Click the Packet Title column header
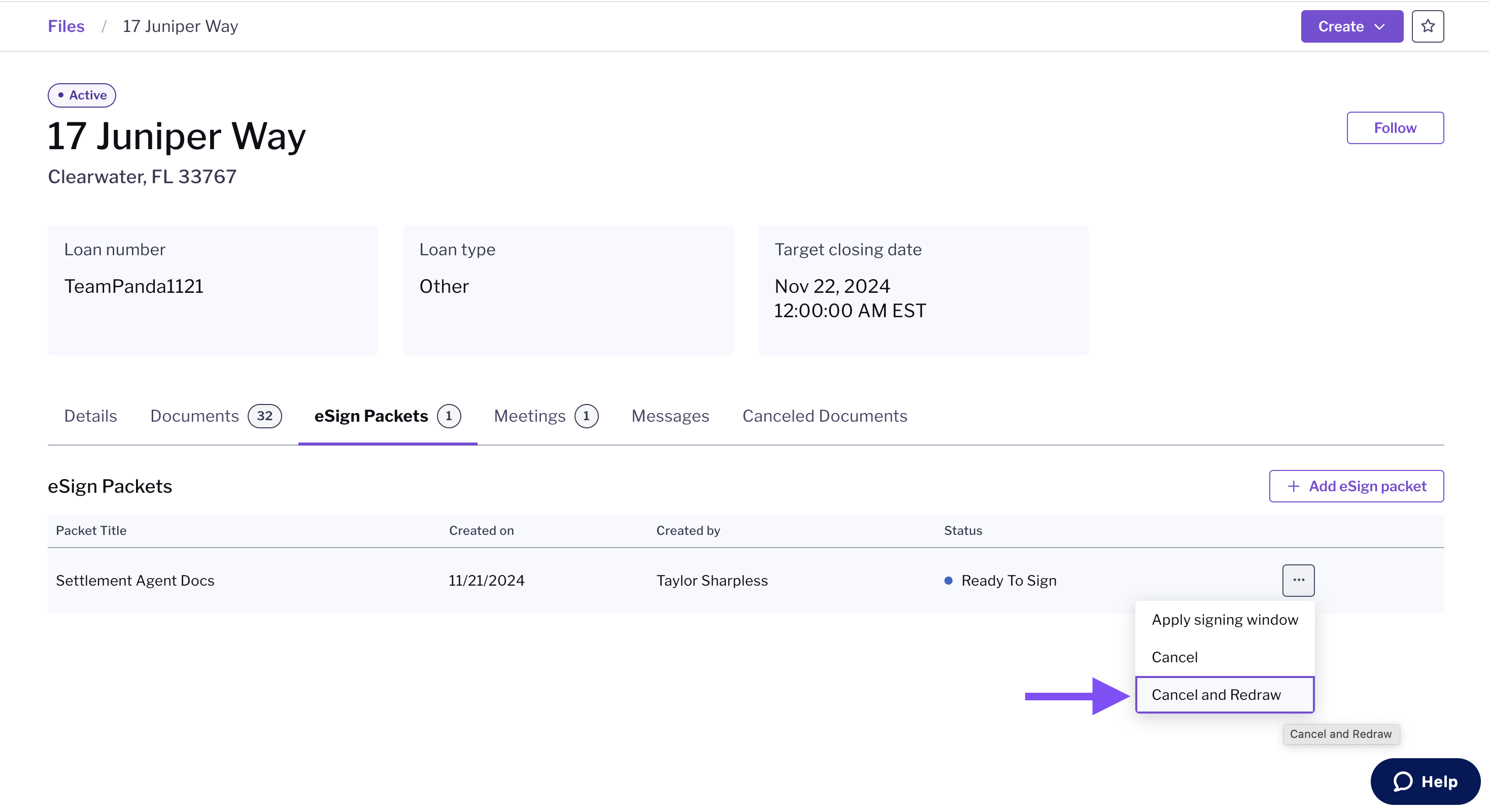1489x812 pixels. pos(91,530)
